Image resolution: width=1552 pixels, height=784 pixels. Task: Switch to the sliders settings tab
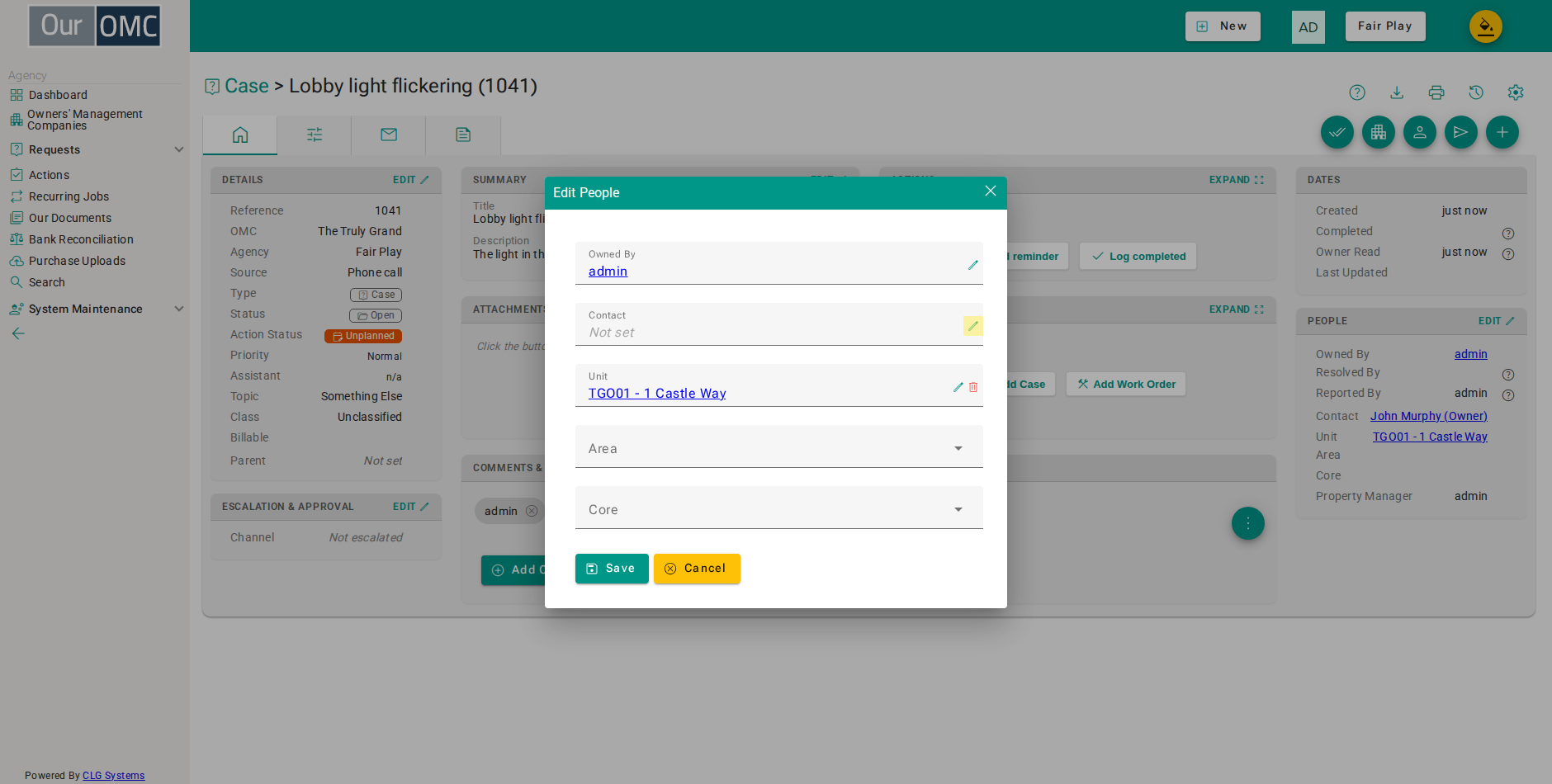(x=315, y=135)
